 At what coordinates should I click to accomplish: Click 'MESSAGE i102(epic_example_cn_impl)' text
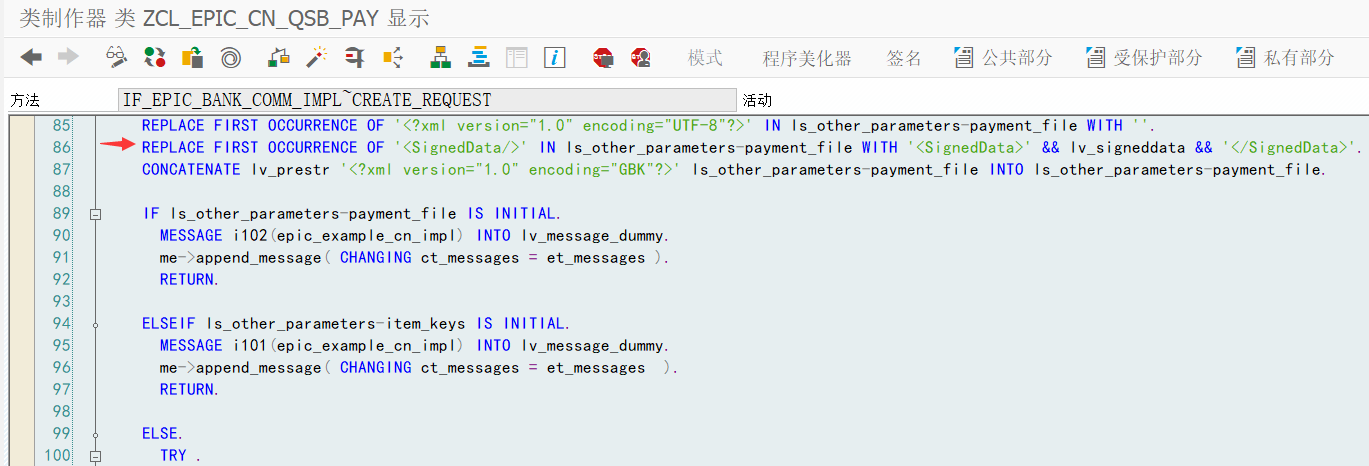[311, 236]
